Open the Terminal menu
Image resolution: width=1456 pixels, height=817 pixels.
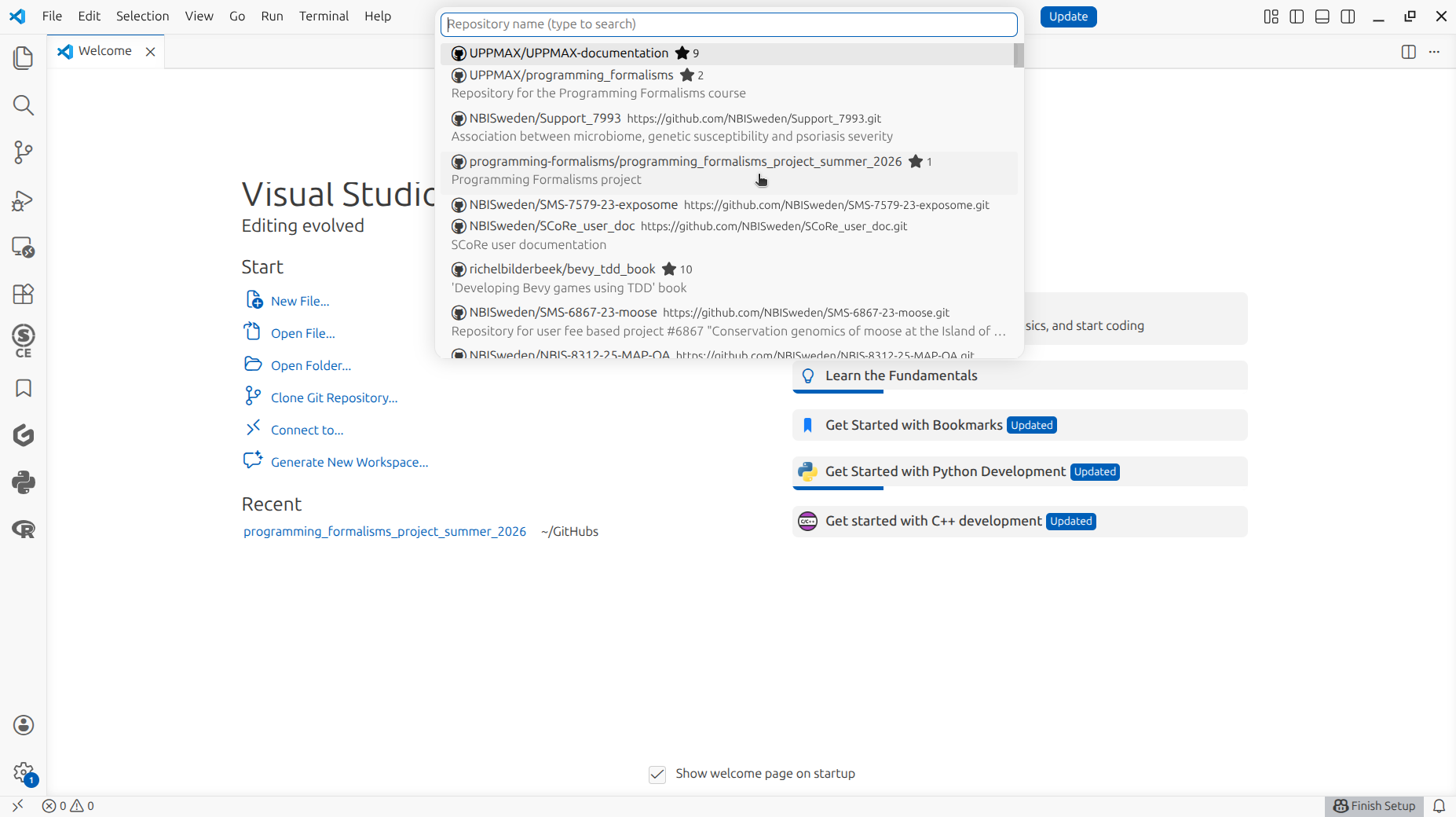(324, 16)
